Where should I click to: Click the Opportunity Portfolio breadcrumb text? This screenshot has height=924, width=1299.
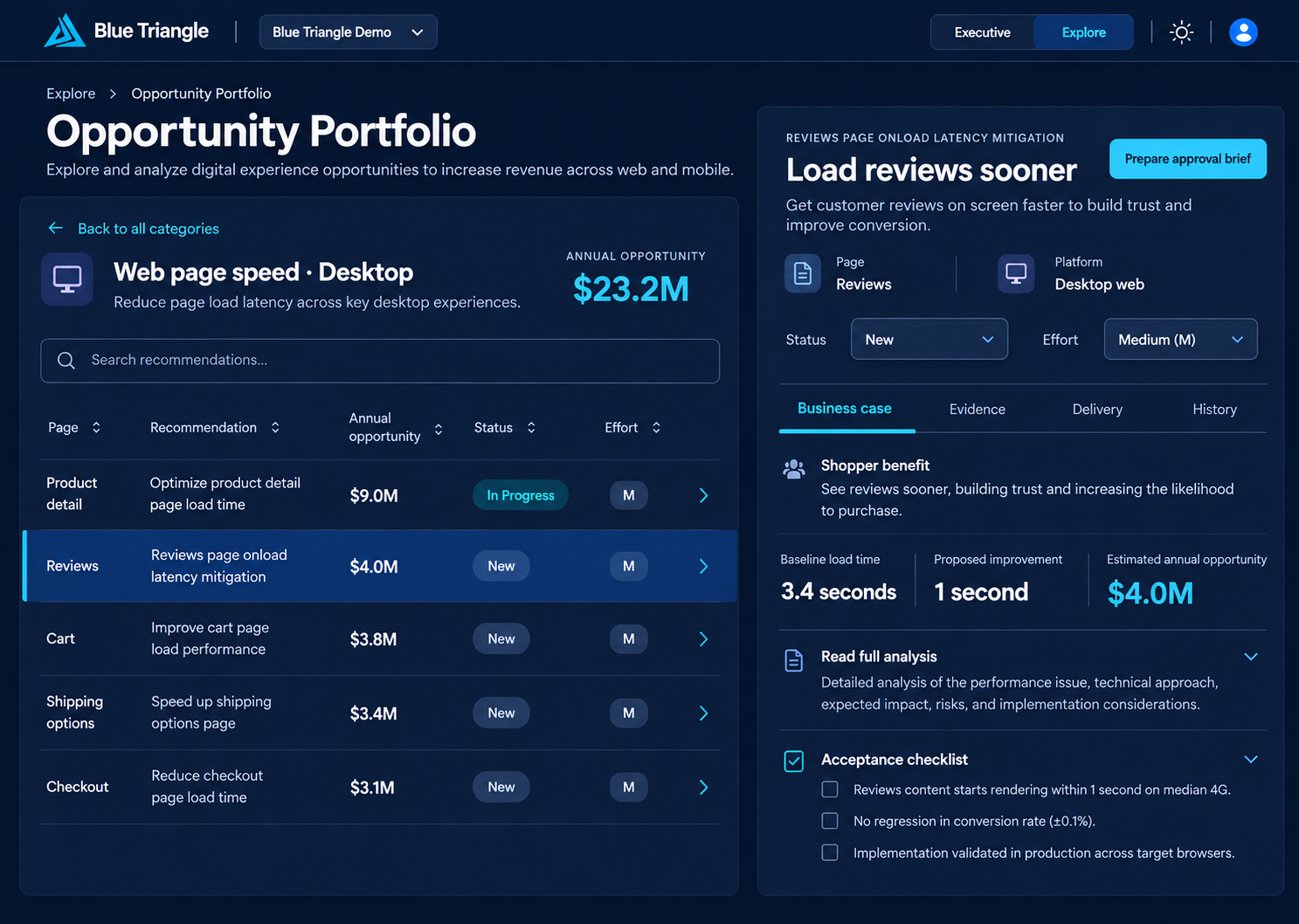[x=201, y=93]
